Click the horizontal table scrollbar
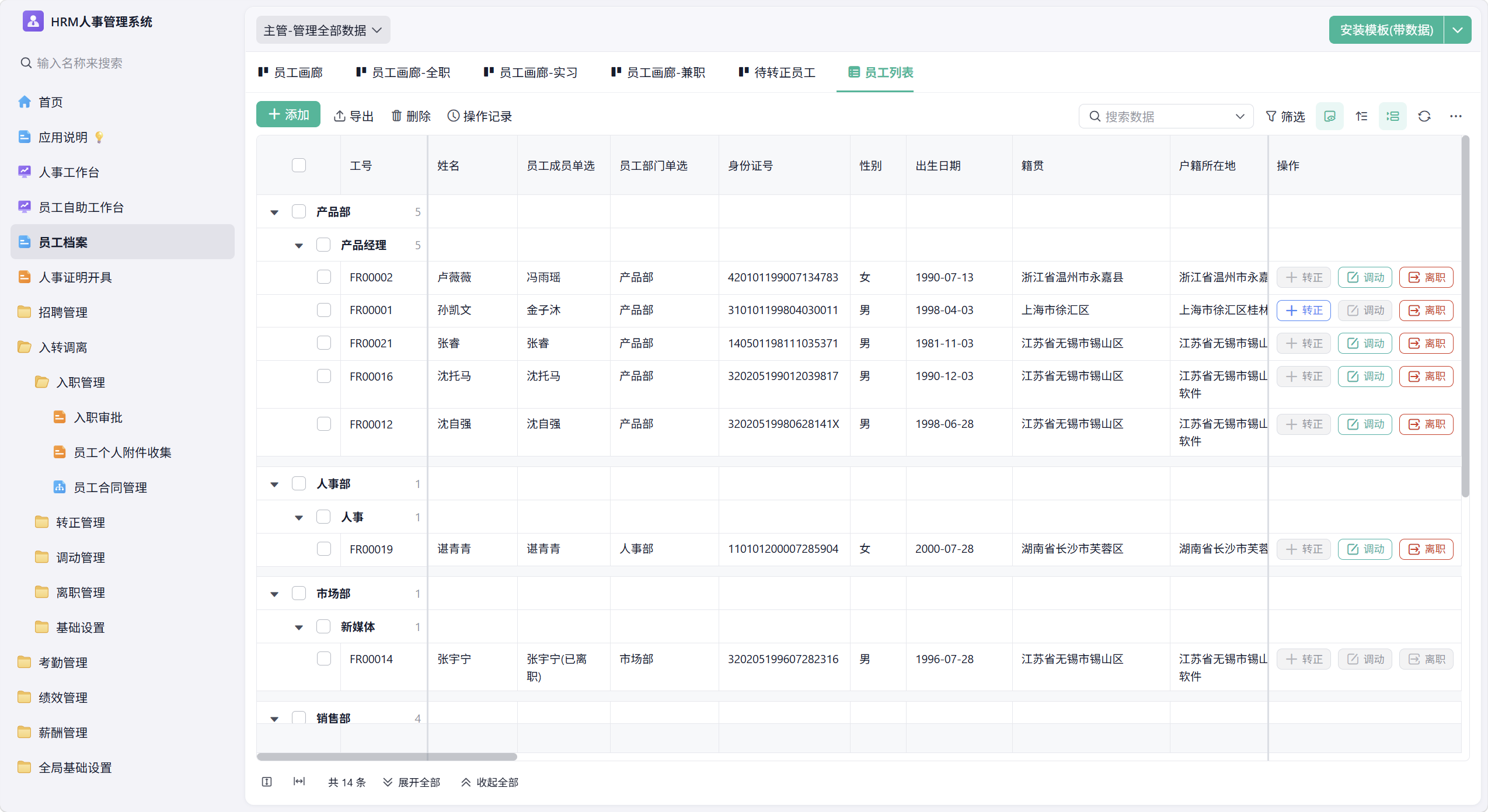 [x=386, y=757]
